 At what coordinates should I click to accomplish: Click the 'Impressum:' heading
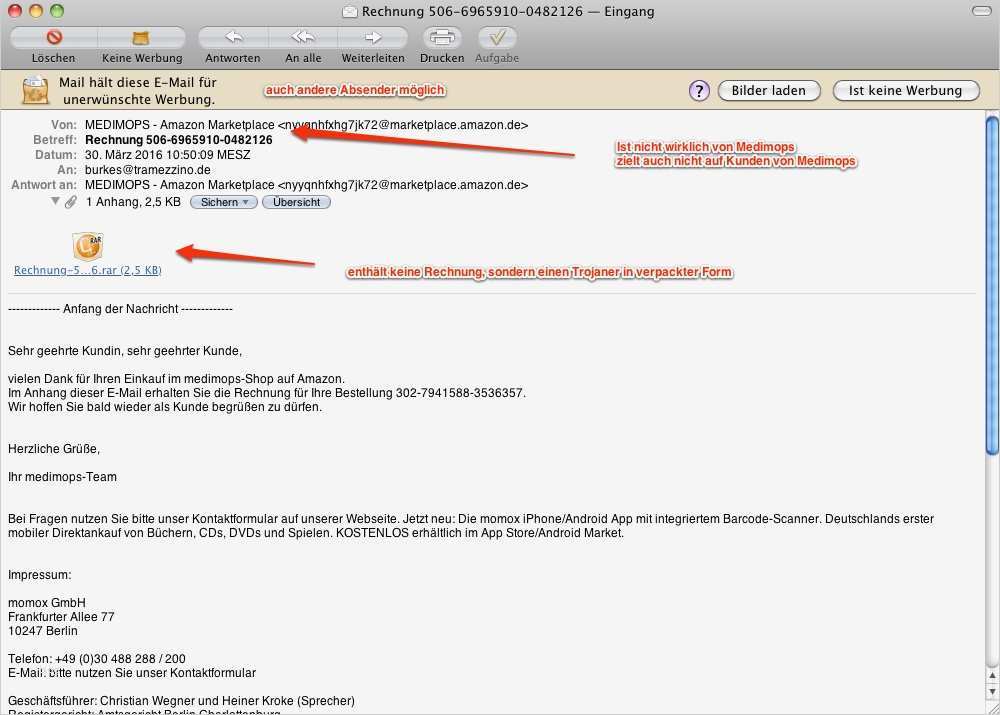[x=40, y=575]
